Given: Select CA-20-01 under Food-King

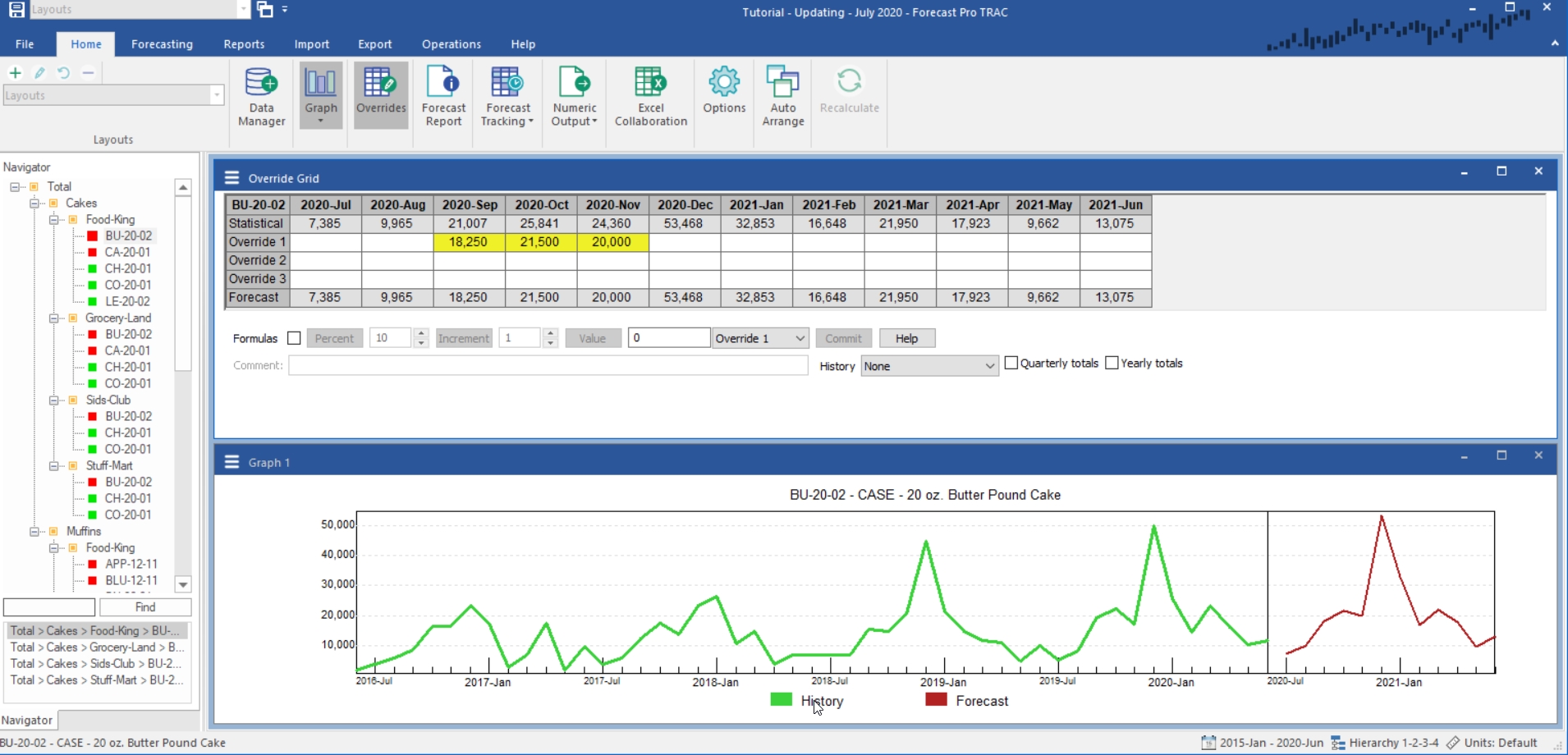Looking at the screenshot, I should tap(127, 252).
